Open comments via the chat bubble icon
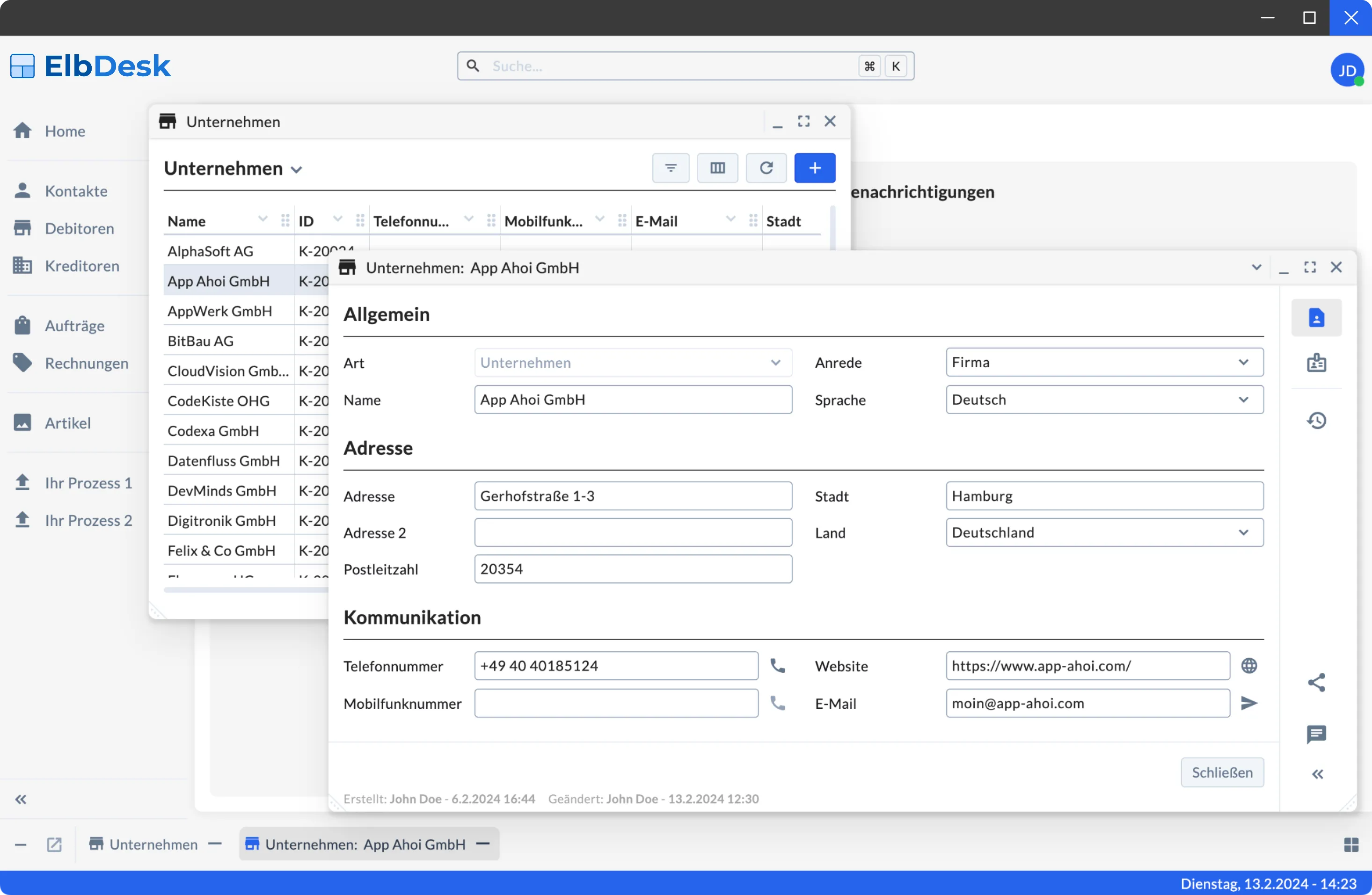This screenshot has height=895, width=1372. [1317, 734]
